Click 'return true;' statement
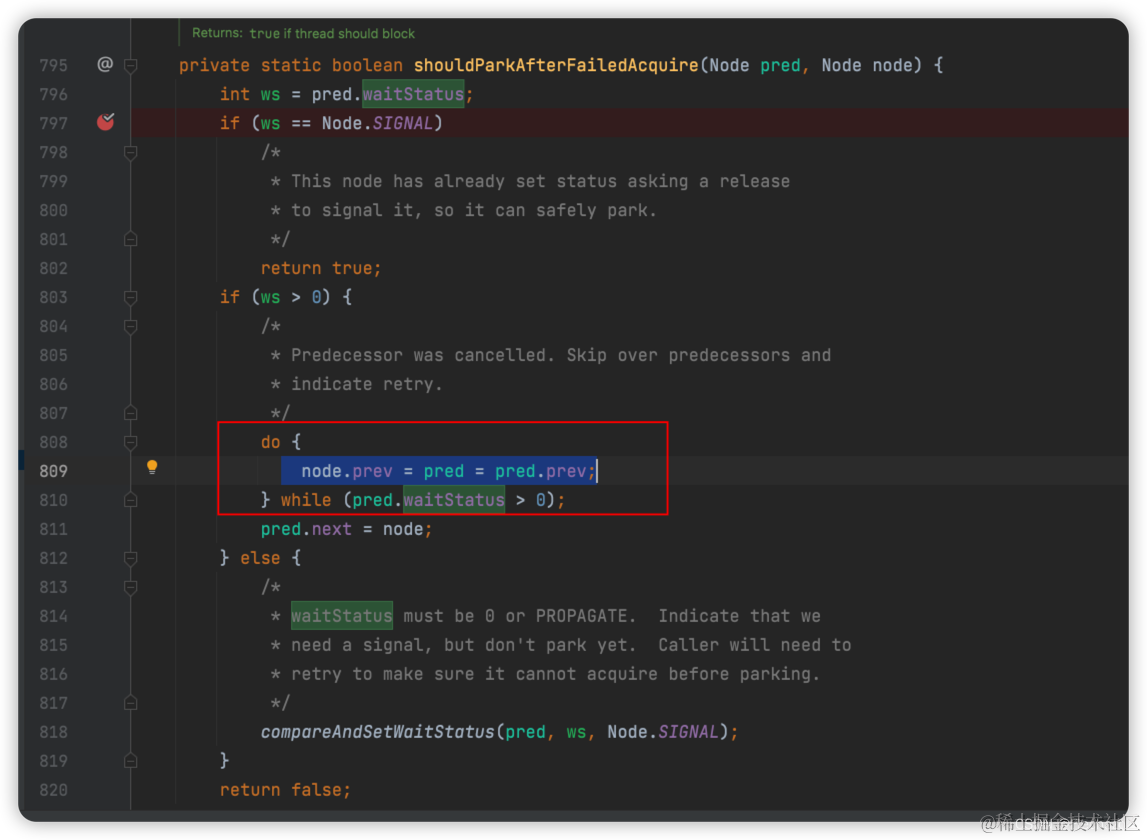This screenshot has width=1147, height=840. 321,269
